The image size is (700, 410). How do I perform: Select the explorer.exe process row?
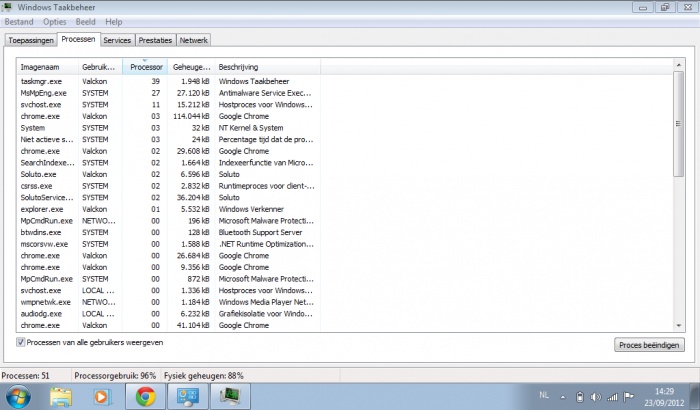pos(168,209)
